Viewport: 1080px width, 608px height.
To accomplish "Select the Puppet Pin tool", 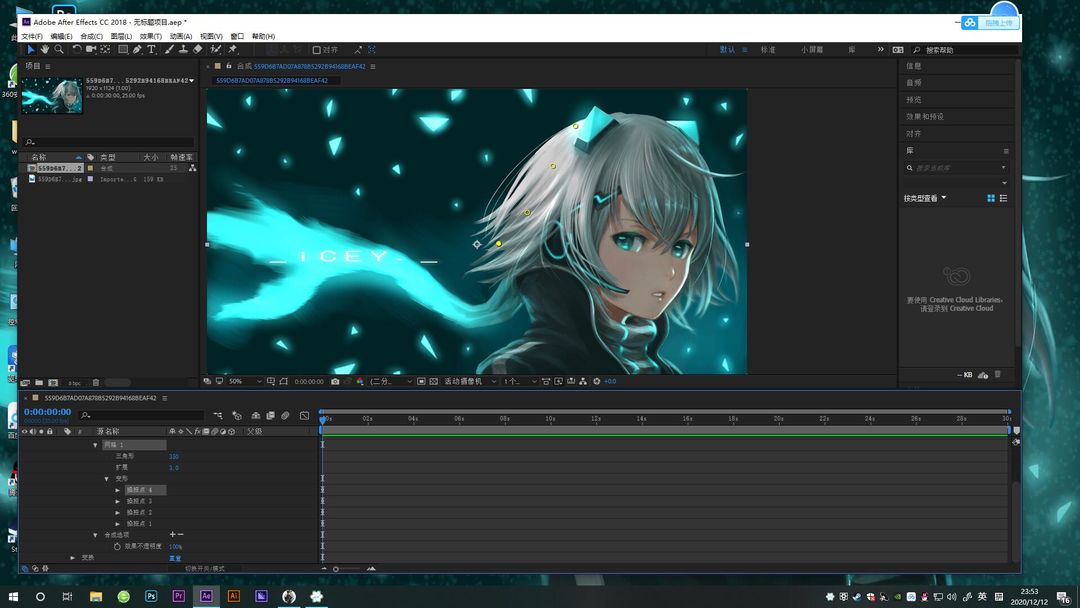I will tap(233, 50).
